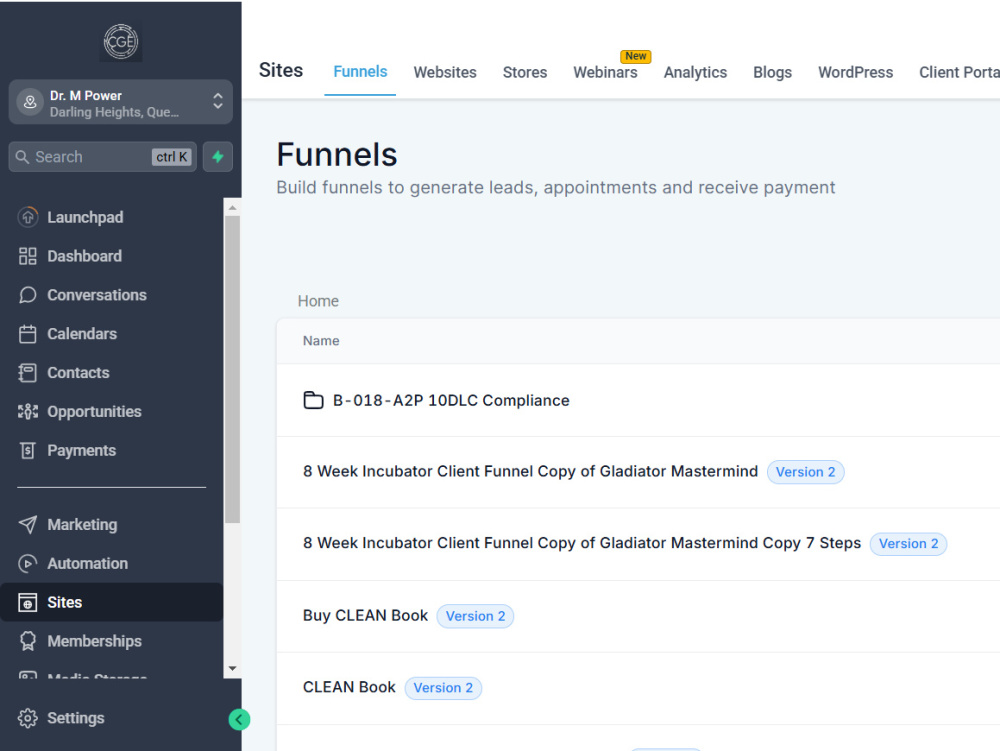The width and height of the screenshot is (1000, 751).
Task: Collapse sidebar with green chevron button
Action: pyautogui.click(x=239, y=720)
